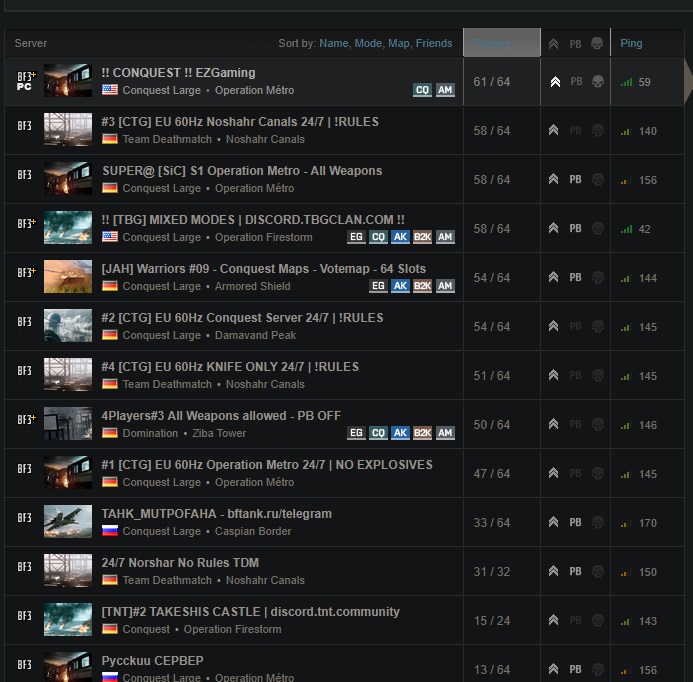Sort servers by Mode
The image size is (693, 682).
(x=368, y=43)
